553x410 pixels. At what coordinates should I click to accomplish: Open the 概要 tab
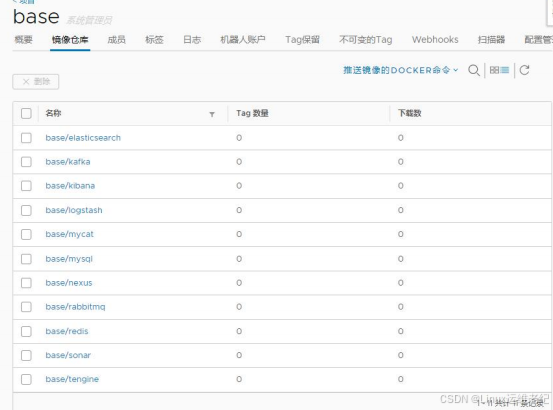coord(24,39)
